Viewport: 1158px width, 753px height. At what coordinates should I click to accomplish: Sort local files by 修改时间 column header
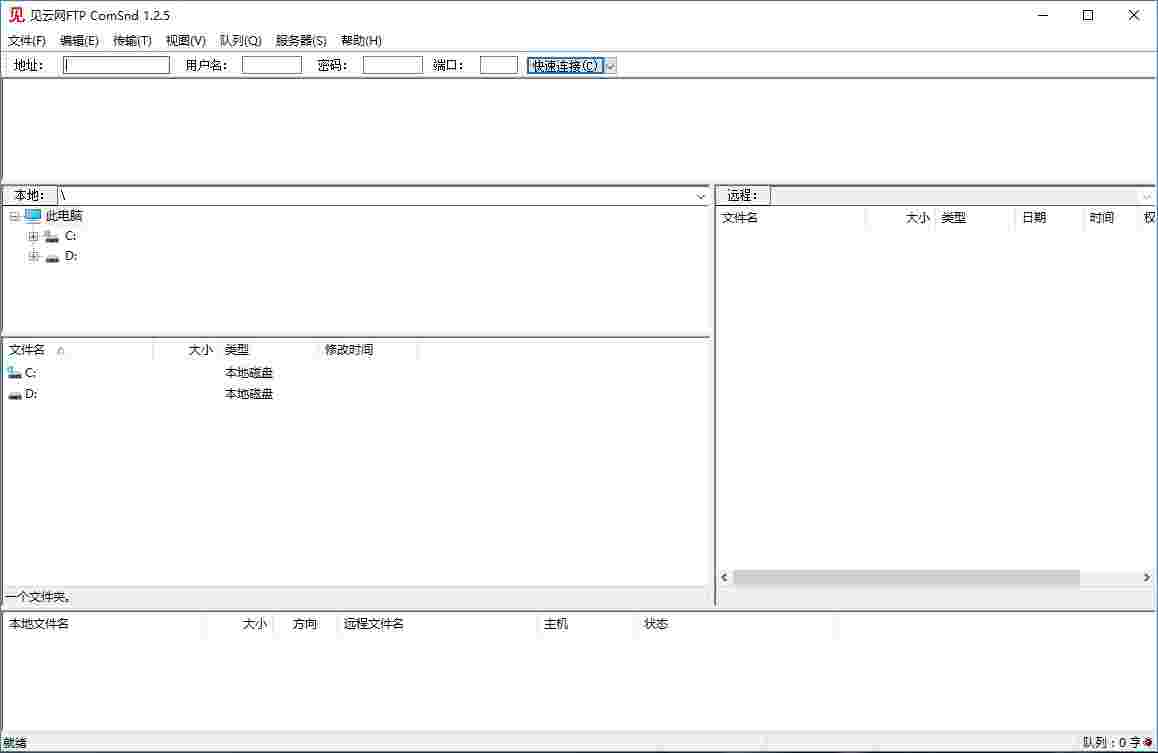pos(349,350)
